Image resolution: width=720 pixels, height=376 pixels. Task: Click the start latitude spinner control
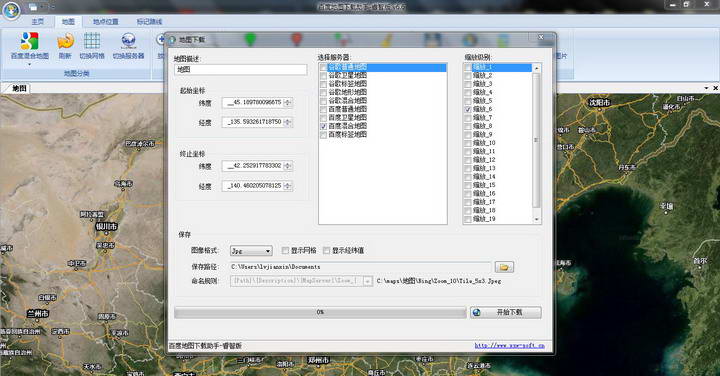tap(288, 102)
